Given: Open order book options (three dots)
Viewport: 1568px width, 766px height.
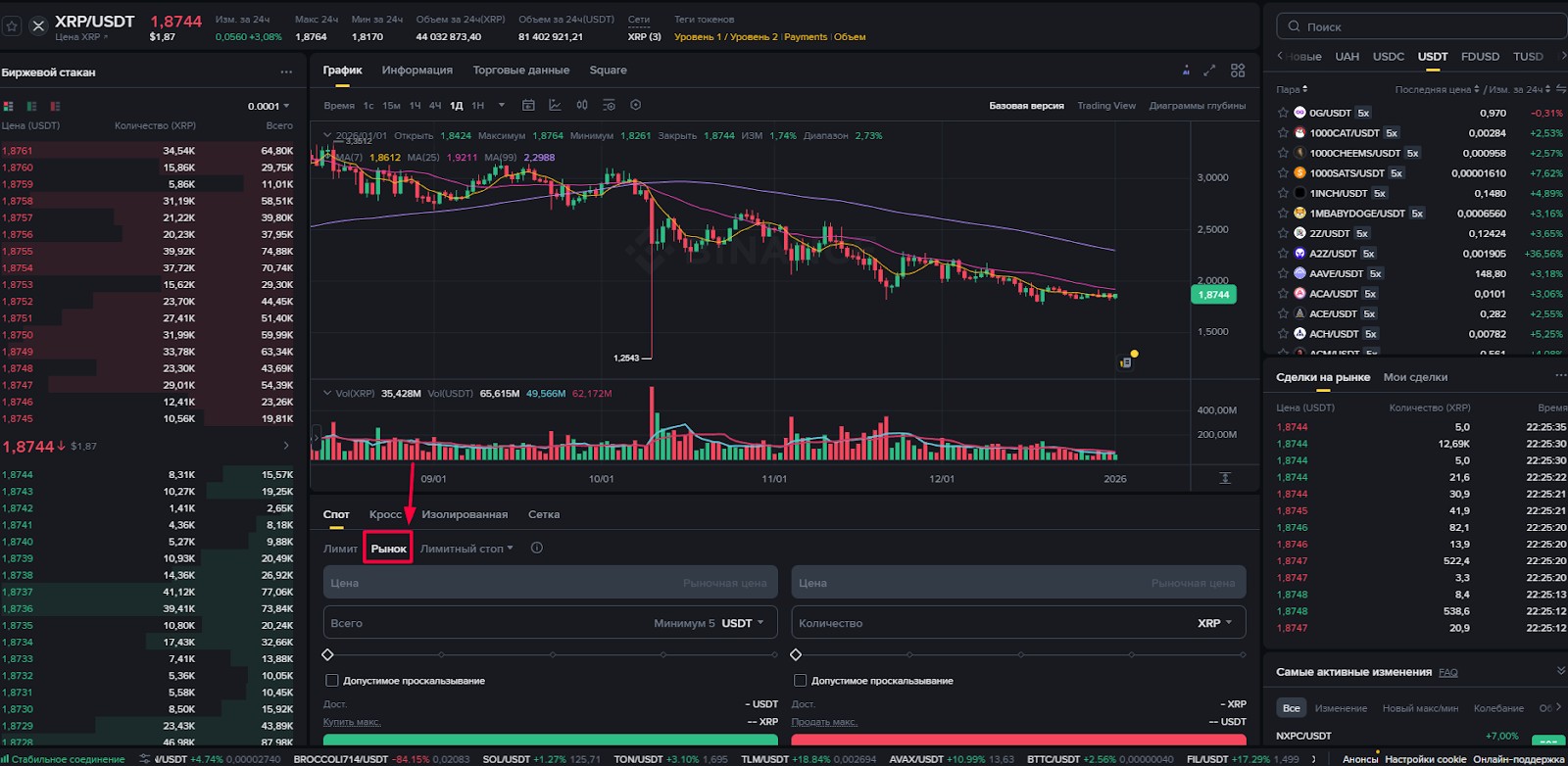Looking at the screenshot, I should click(x=286, y=72).
